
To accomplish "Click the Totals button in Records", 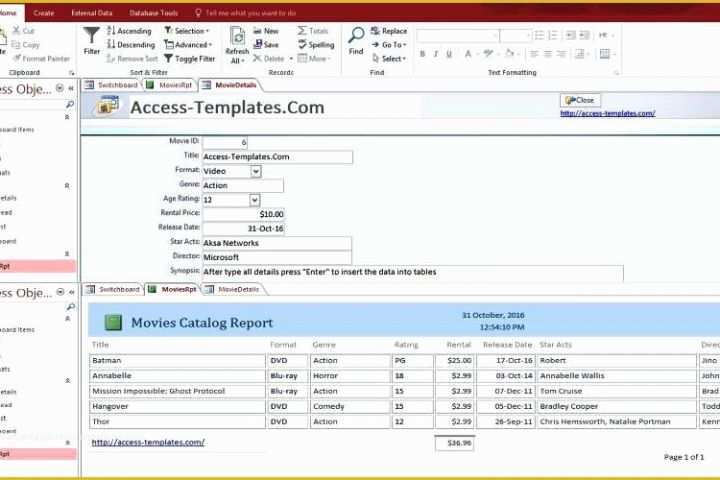I will click(313, 31).
